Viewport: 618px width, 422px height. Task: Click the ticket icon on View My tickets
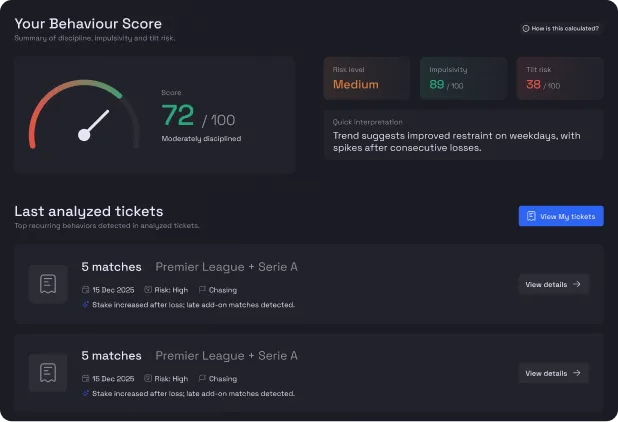coord(531,216)
